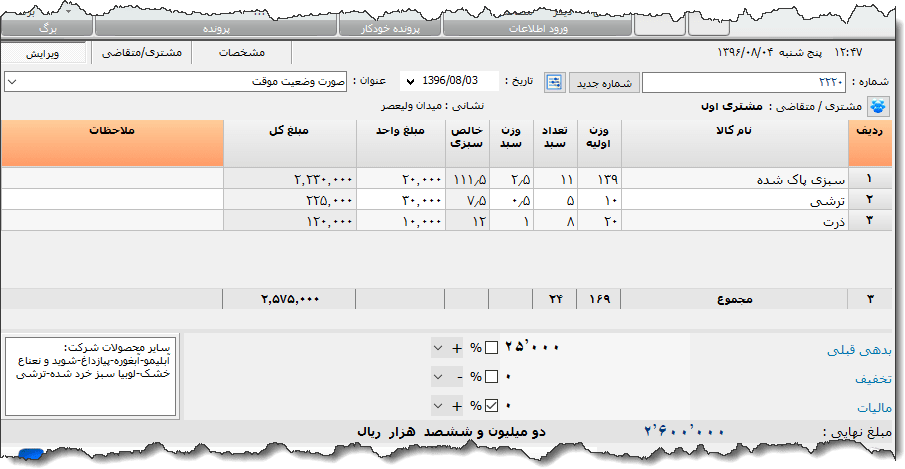Click the مالیات link

click(x=874, y=408)
